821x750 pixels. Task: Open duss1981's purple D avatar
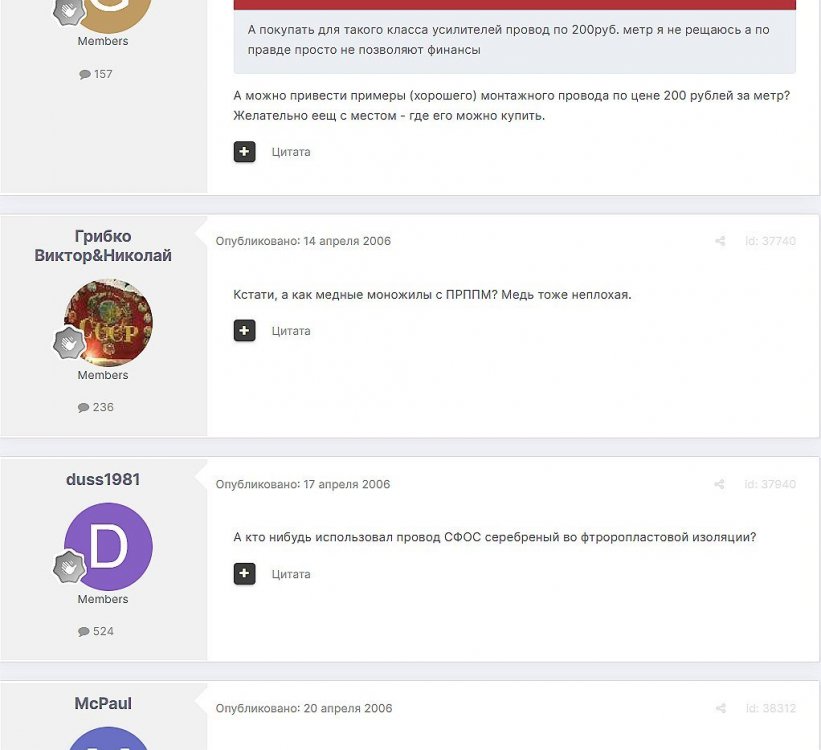[108, 547]
